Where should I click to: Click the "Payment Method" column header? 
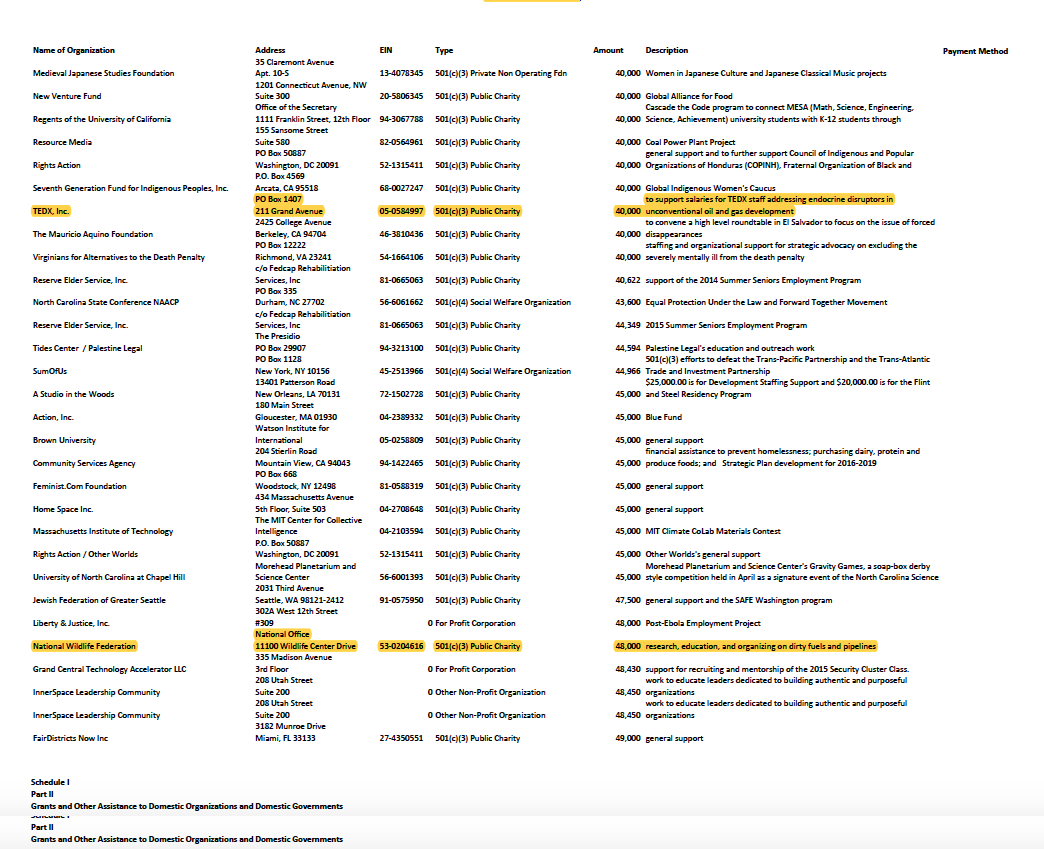click(975, 51)
